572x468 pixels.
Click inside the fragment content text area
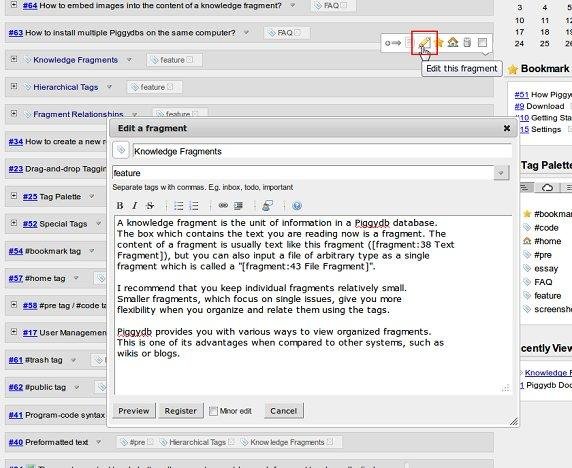[x=313, y=305]
